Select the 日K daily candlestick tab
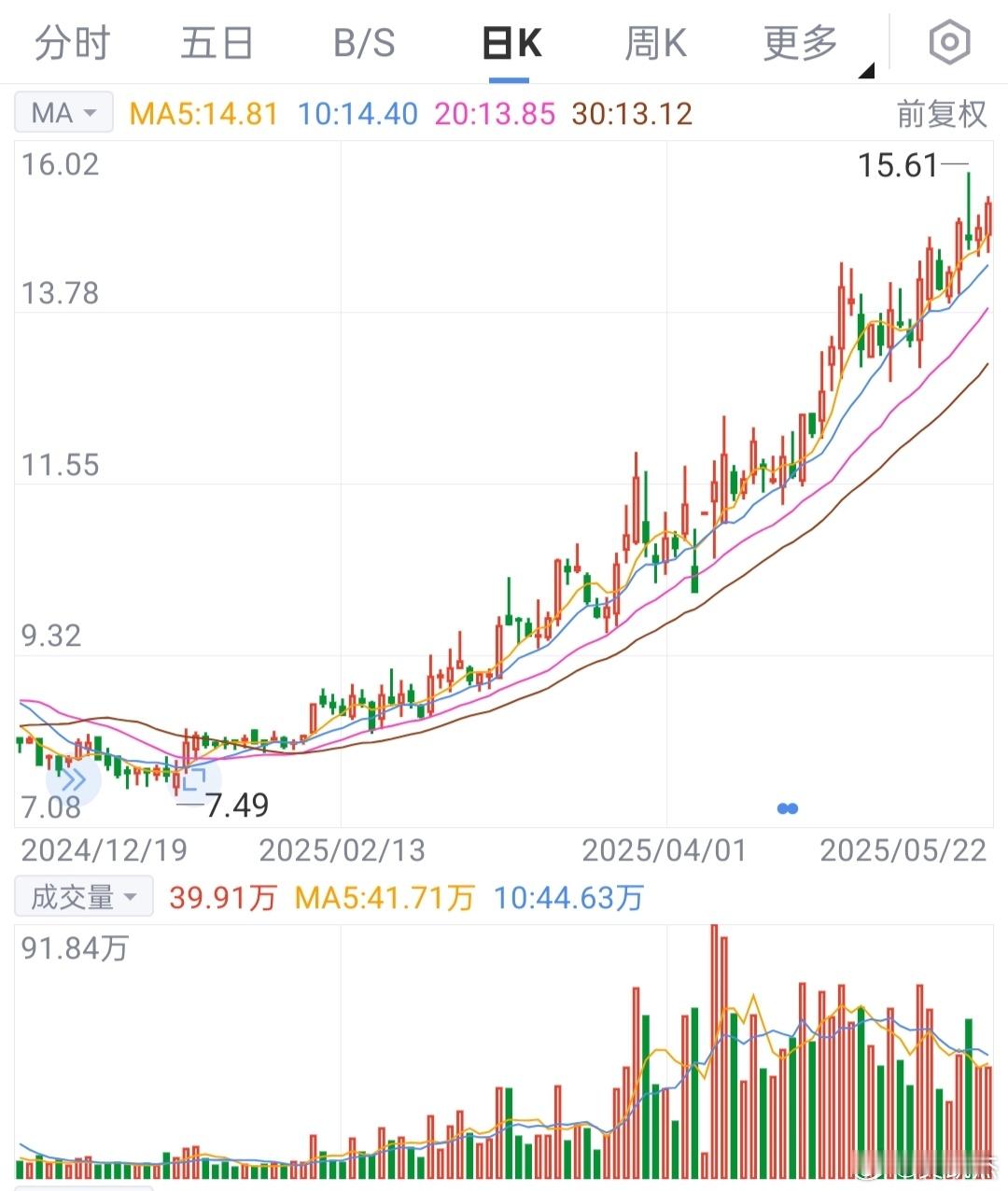The image size is (1008, 1191). click(511, 43)
